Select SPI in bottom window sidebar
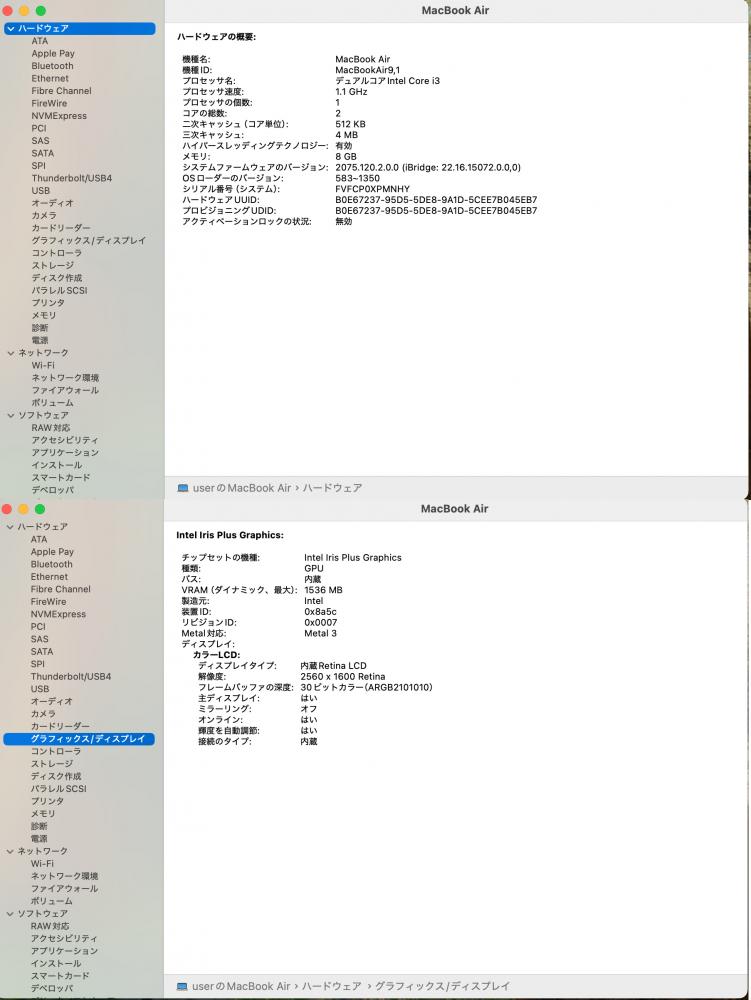The width and height of the screenshot is (751, 1000). click(38, 664)
